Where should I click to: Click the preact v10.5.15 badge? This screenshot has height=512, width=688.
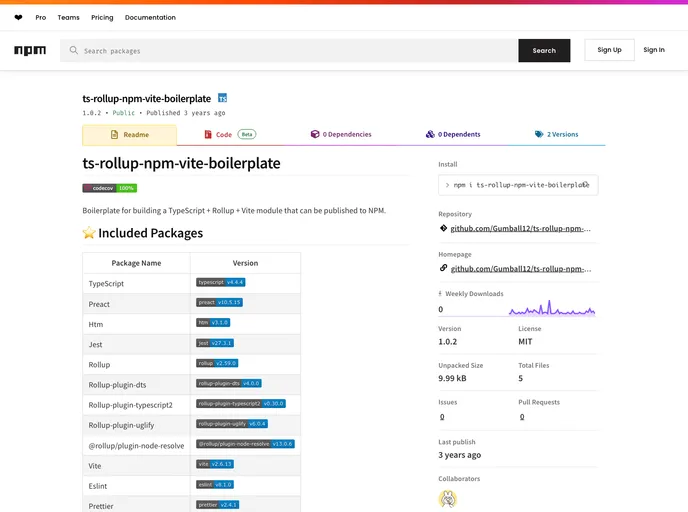[219, 302]
